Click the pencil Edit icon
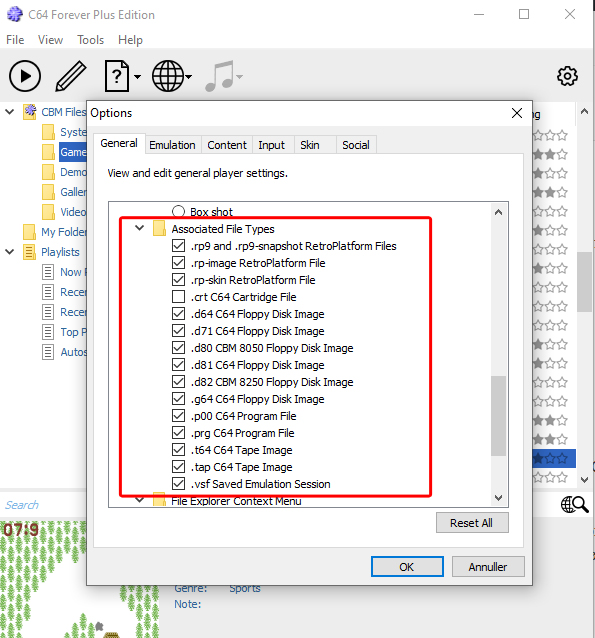This screenshot has height=638, width=595. [71, 76]
